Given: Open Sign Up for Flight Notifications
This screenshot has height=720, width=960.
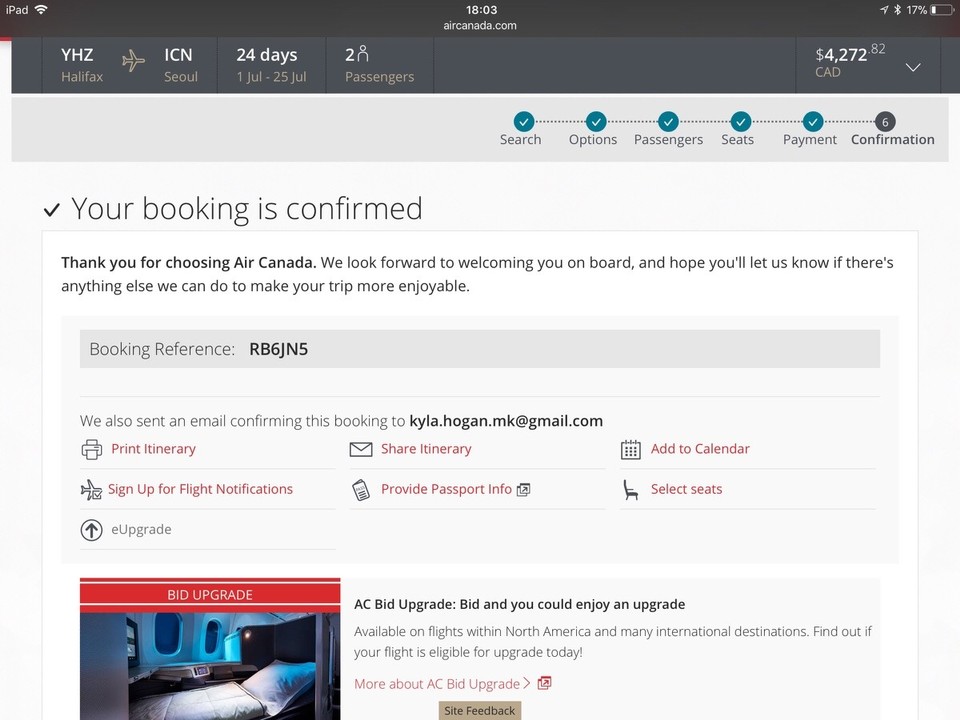Looking at the screenshot, I should pos(200,490).
